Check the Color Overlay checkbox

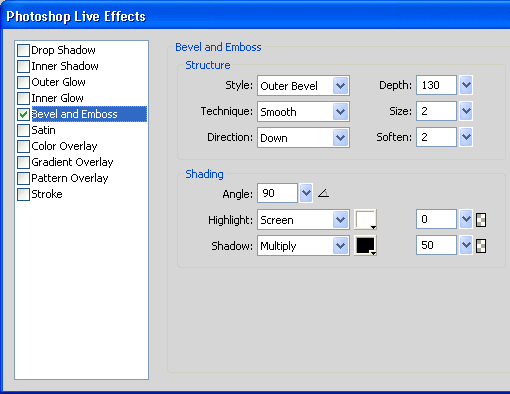23,146
